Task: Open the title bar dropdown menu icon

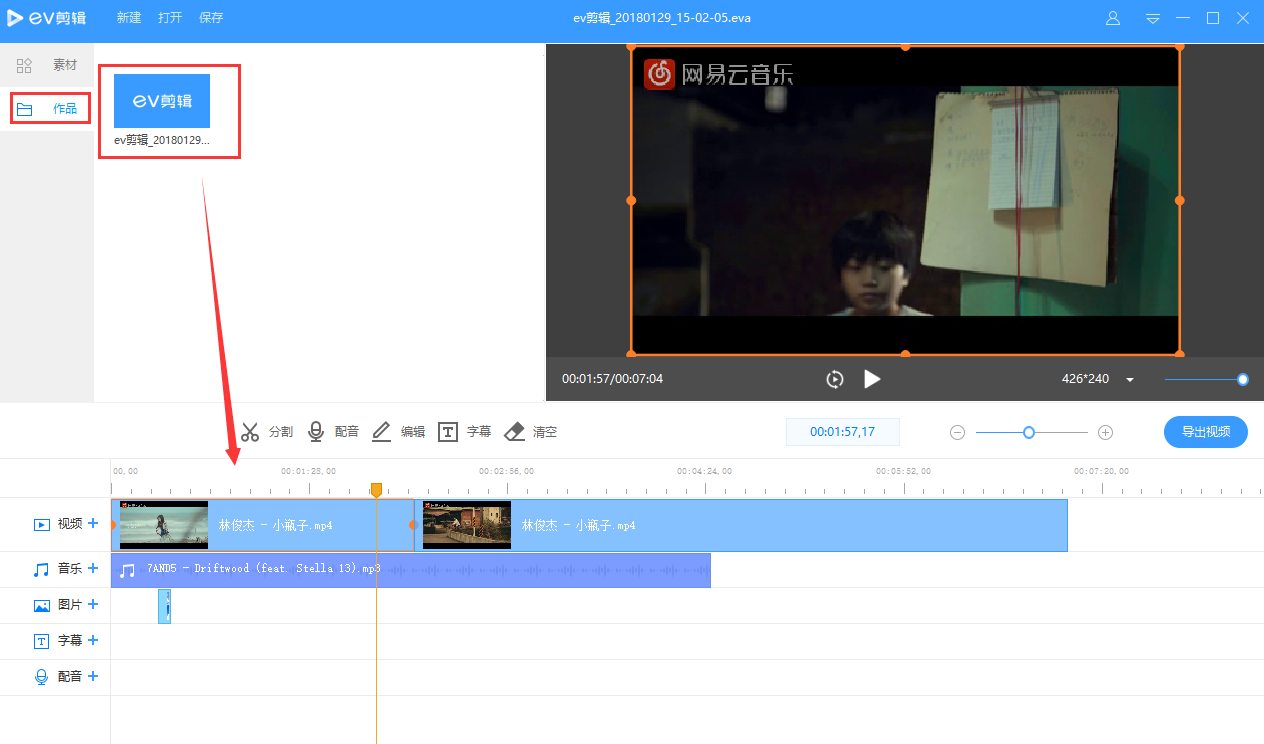Action: pos(1153,18)
